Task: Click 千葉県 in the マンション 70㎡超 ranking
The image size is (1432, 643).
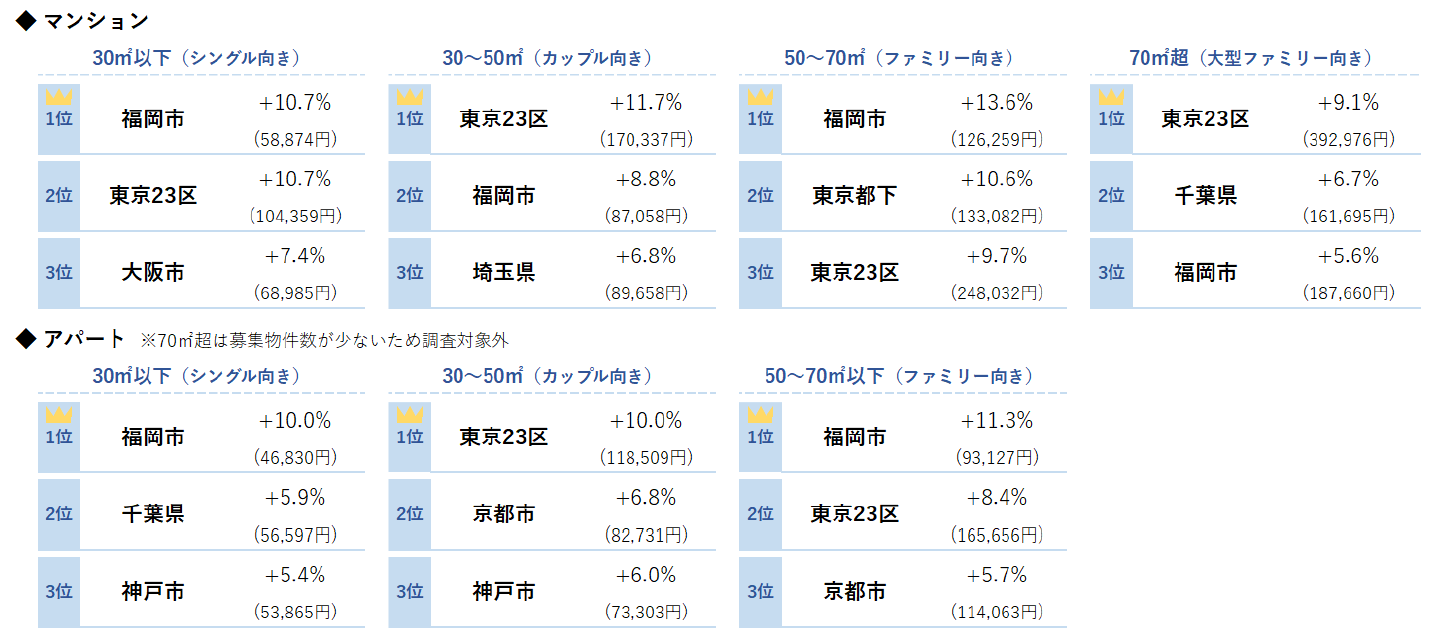Action: tap(1205, 195)
